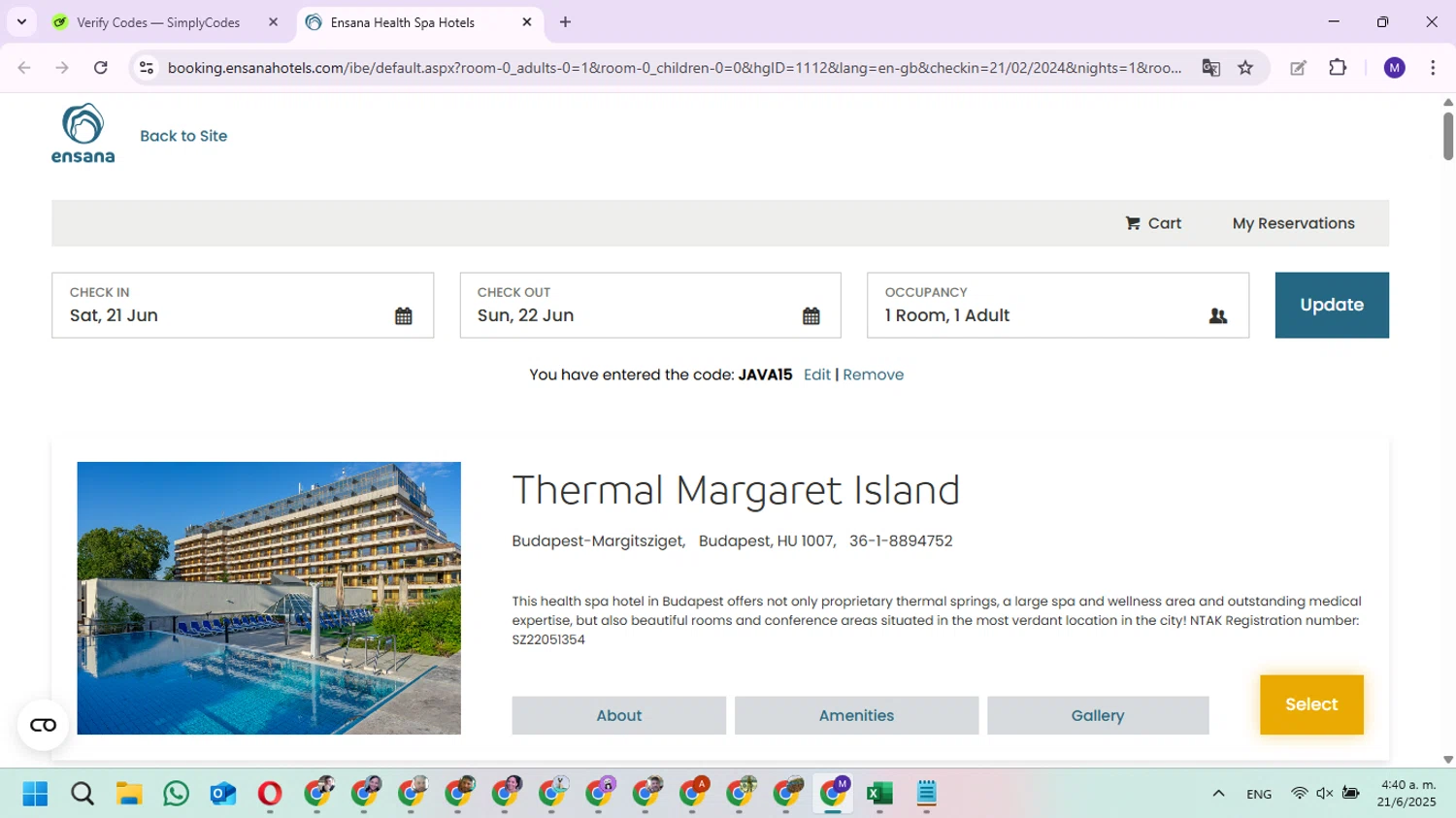Image resolution: width=1456 pixels, height=818 pixels.
Task: Open the Gallery tab
Action: coord(1098,715)
